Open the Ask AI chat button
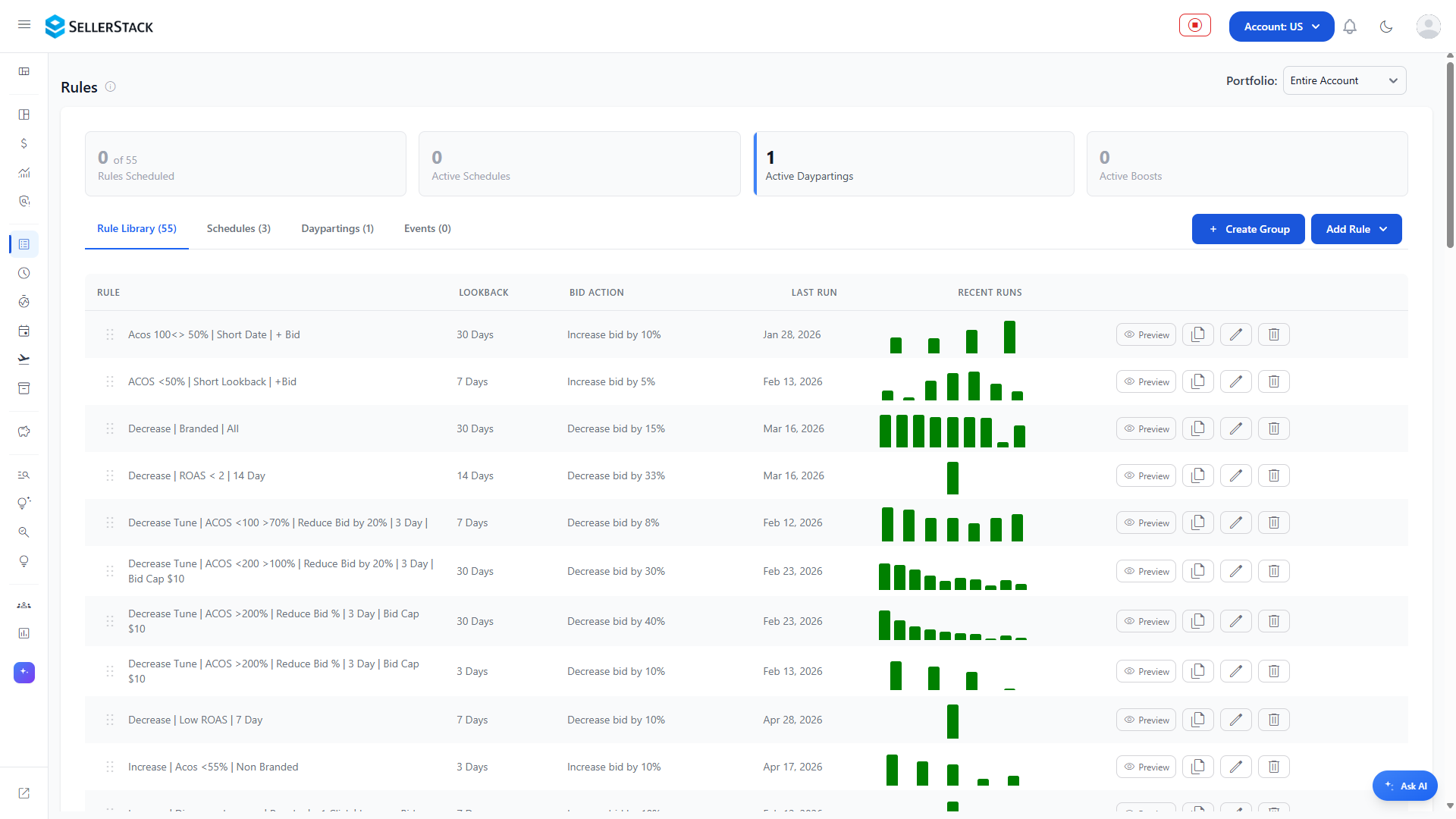The width and height of the screenshot is (1456, 819). [x=1405, y=786]
